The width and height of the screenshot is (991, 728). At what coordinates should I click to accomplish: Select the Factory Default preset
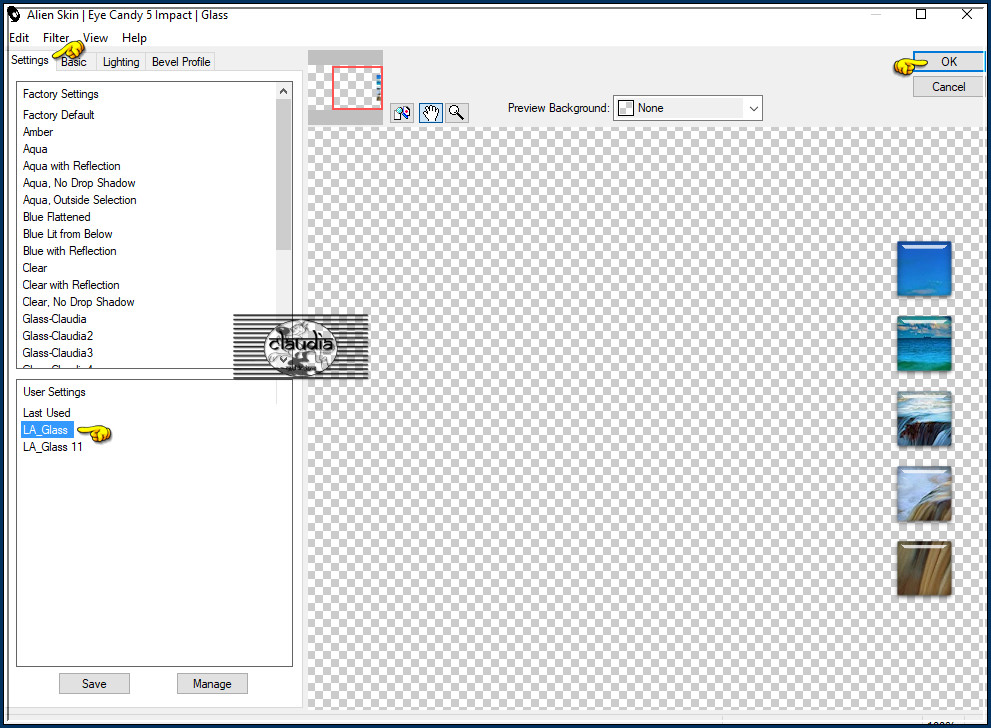click(x=59, y=115)
